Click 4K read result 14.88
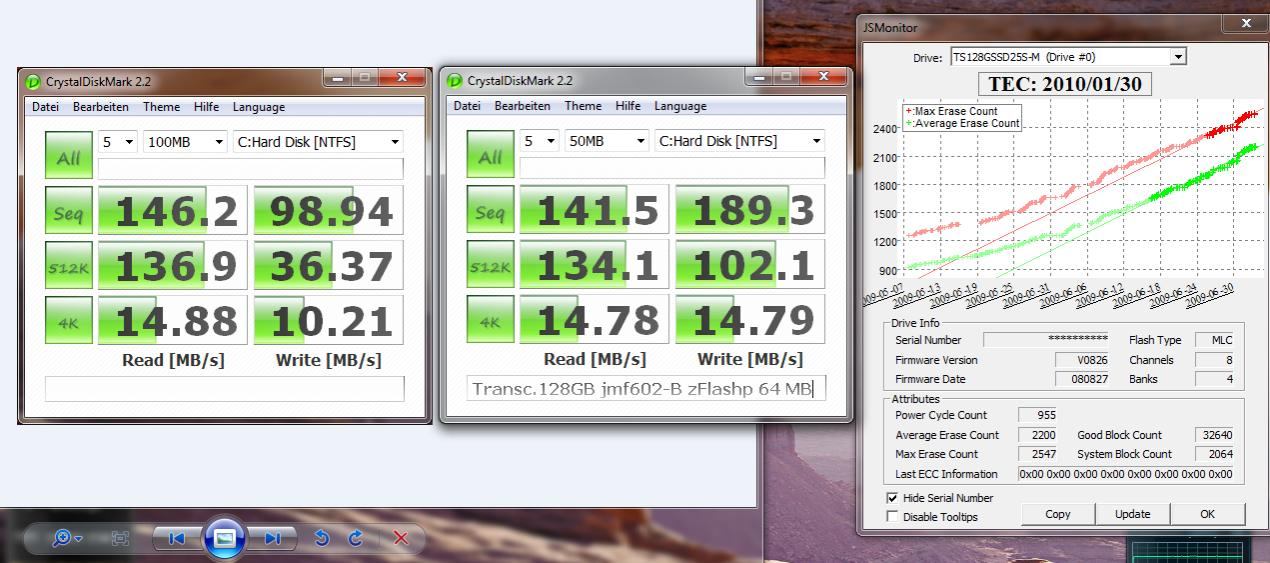This screenshot has width=1270, height=563. pyautogui.click(x=172, y=320)
